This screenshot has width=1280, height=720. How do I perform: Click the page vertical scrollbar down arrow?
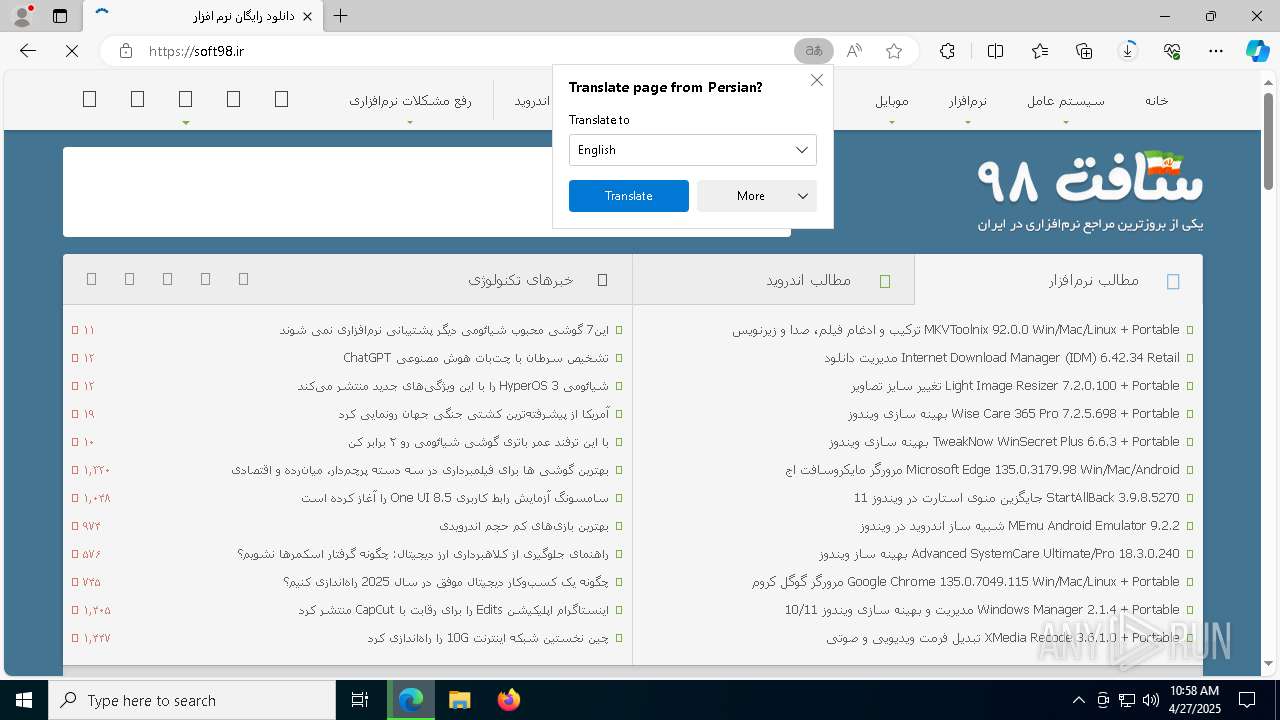1268,663
